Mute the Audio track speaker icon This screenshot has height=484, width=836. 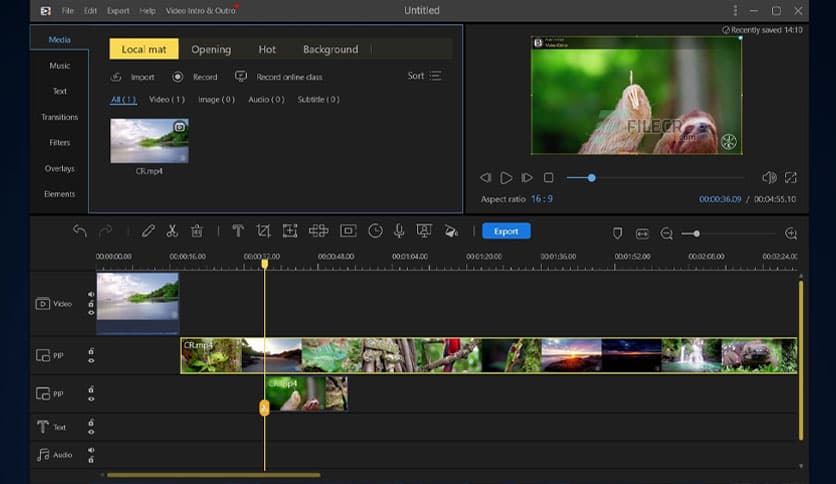pyautogui.click(x=91, y=450)
